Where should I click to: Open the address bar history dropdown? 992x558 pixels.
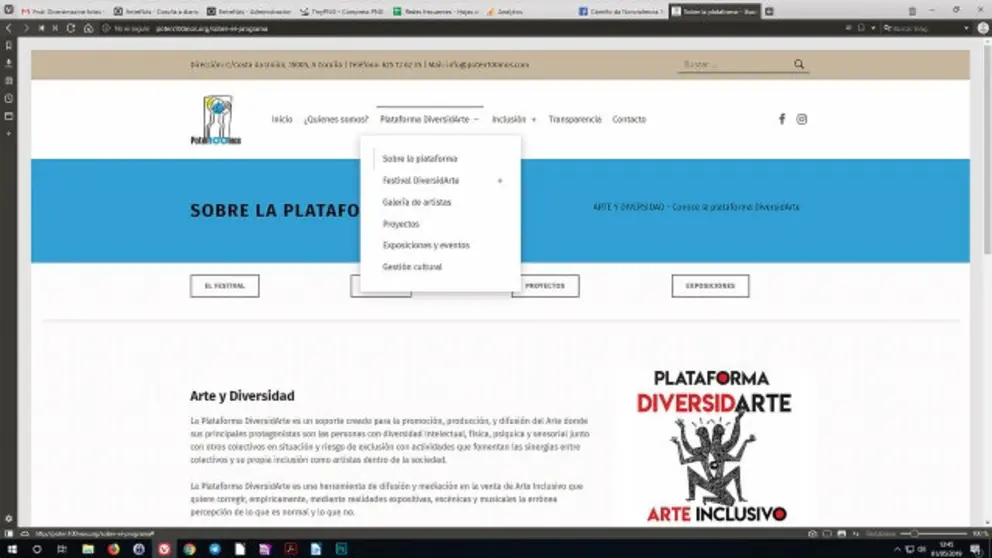873,28
